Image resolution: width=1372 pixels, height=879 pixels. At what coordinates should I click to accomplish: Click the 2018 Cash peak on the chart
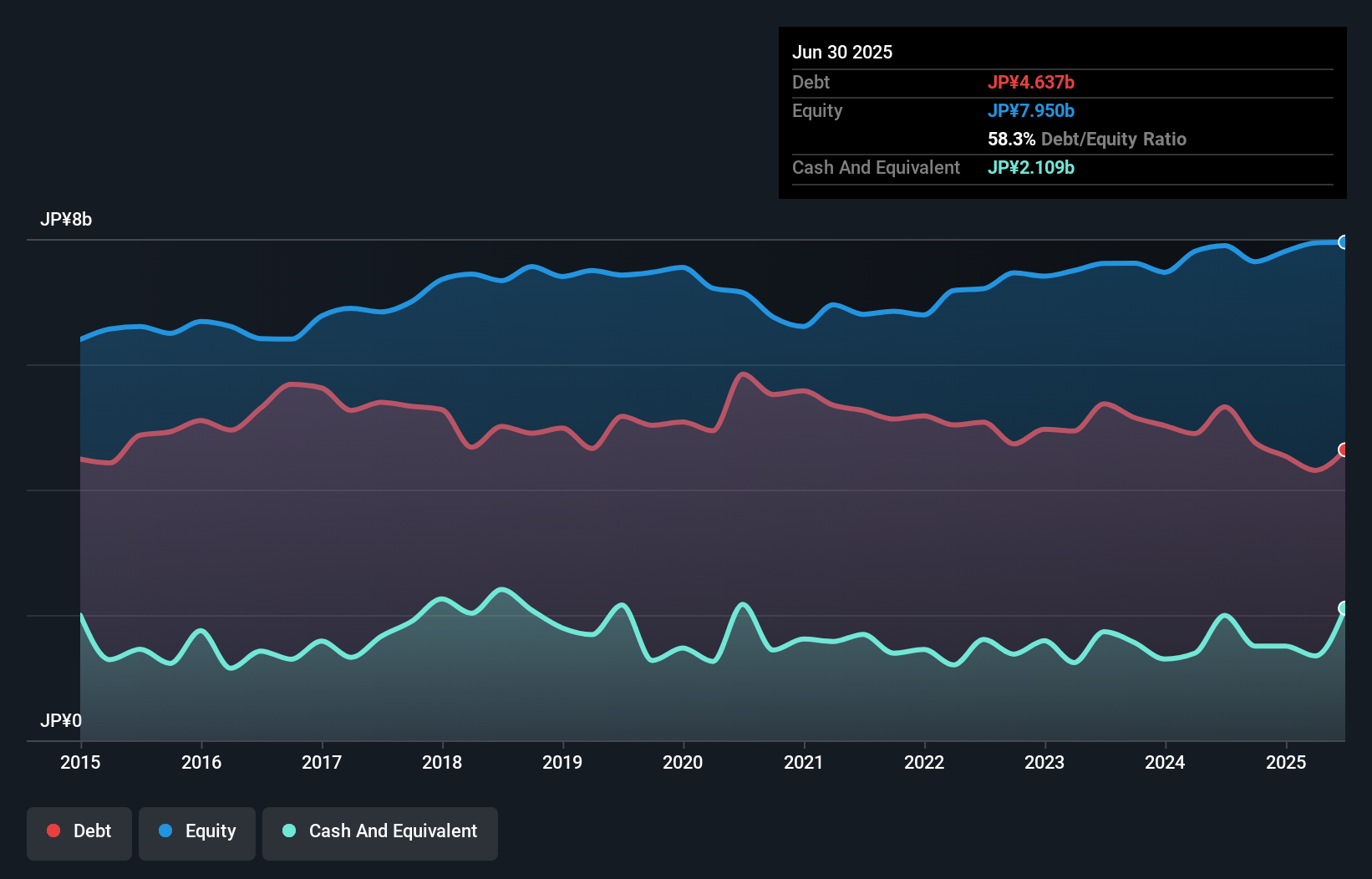pos(502,590)
